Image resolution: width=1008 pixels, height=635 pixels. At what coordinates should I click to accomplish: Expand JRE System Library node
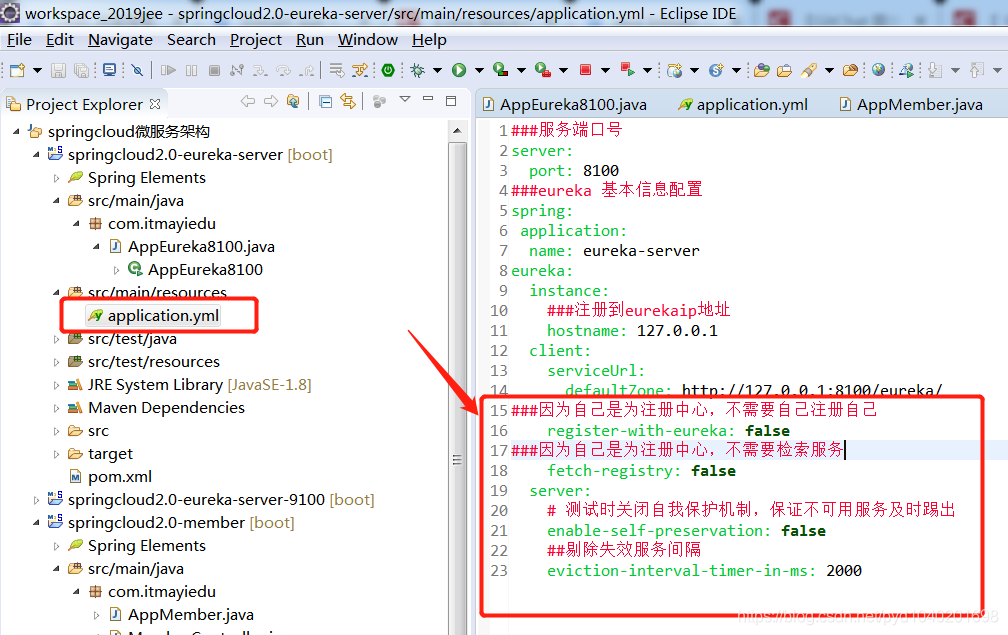point(56,385)
